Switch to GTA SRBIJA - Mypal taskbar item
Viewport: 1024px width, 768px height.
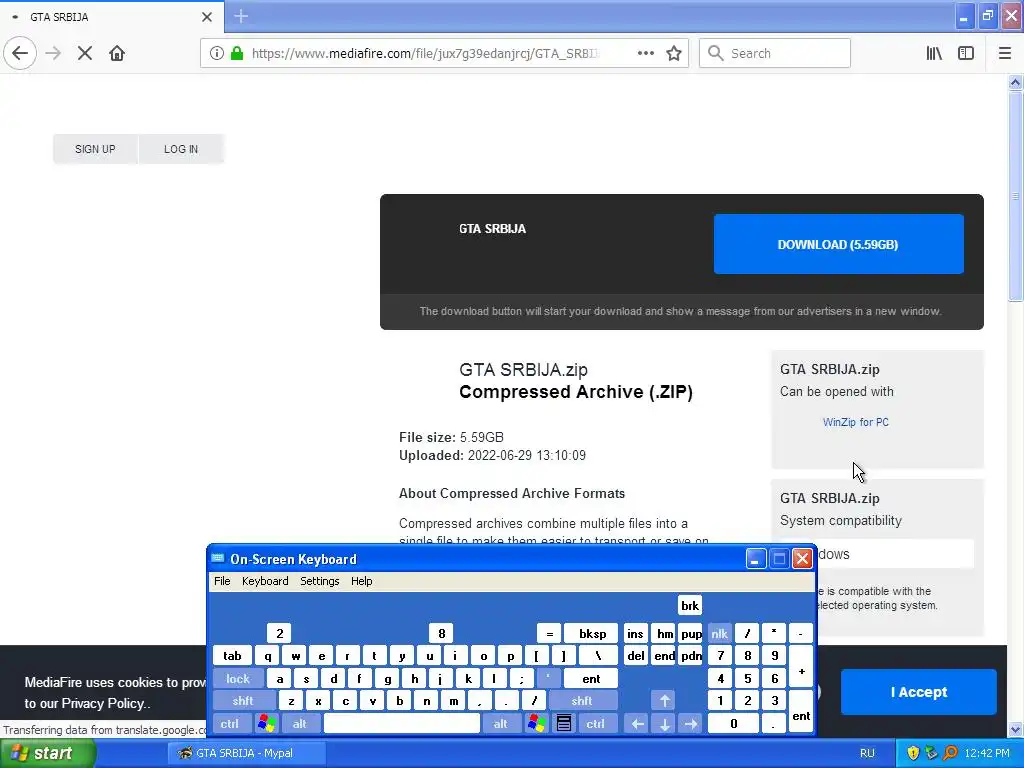(247, 753)
